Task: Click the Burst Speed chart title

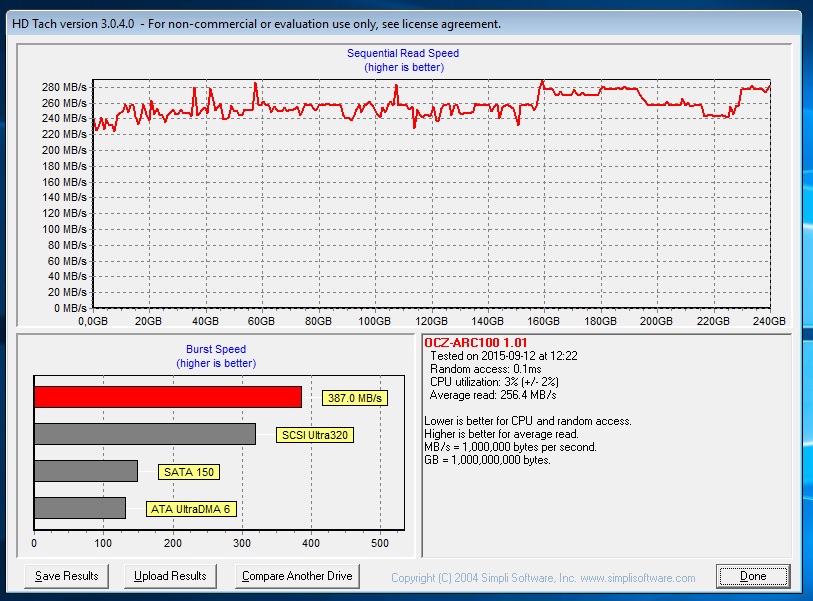Action: pos(214,349)
